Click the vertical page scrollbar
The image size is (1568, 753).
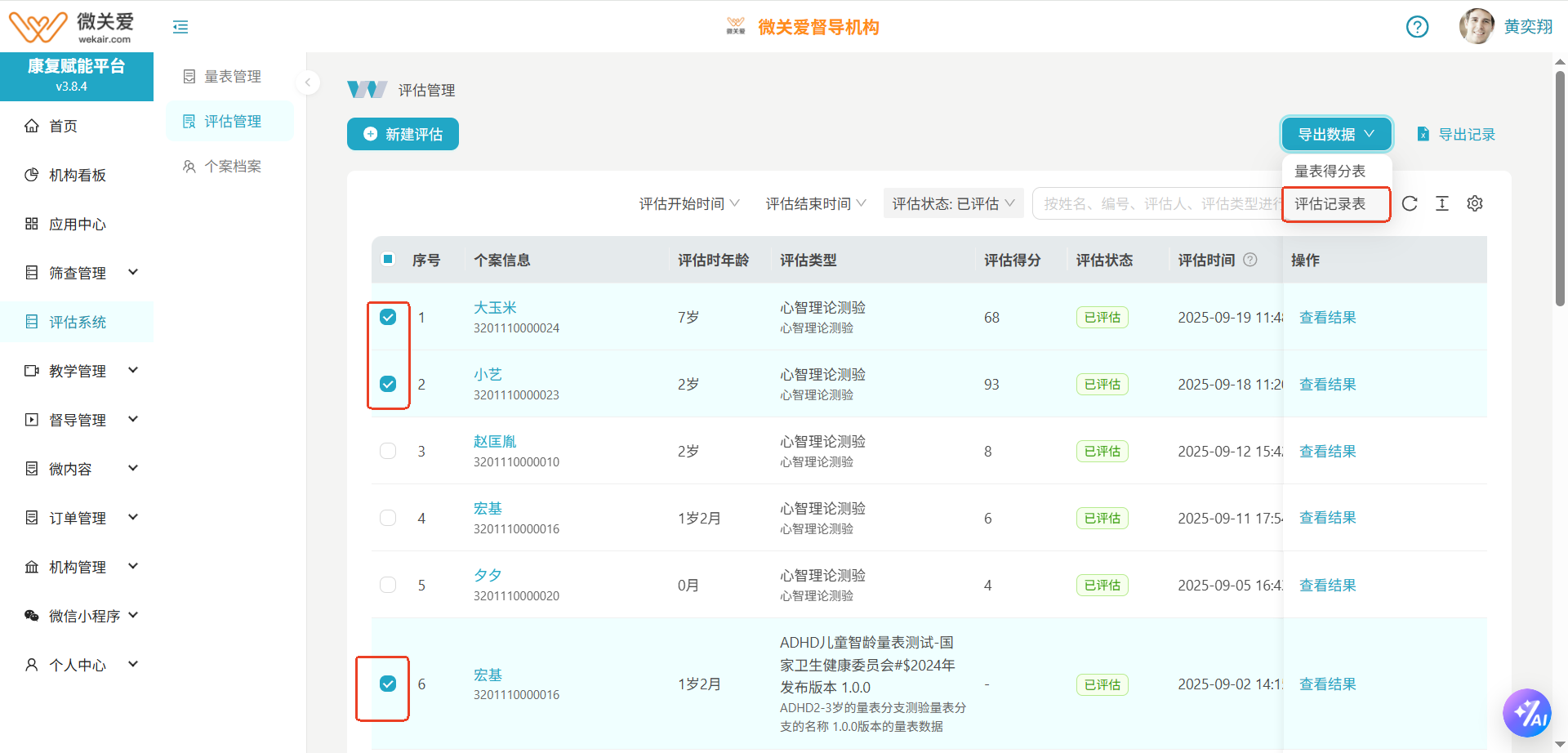pyautogui.click(x=1560, y=188)
